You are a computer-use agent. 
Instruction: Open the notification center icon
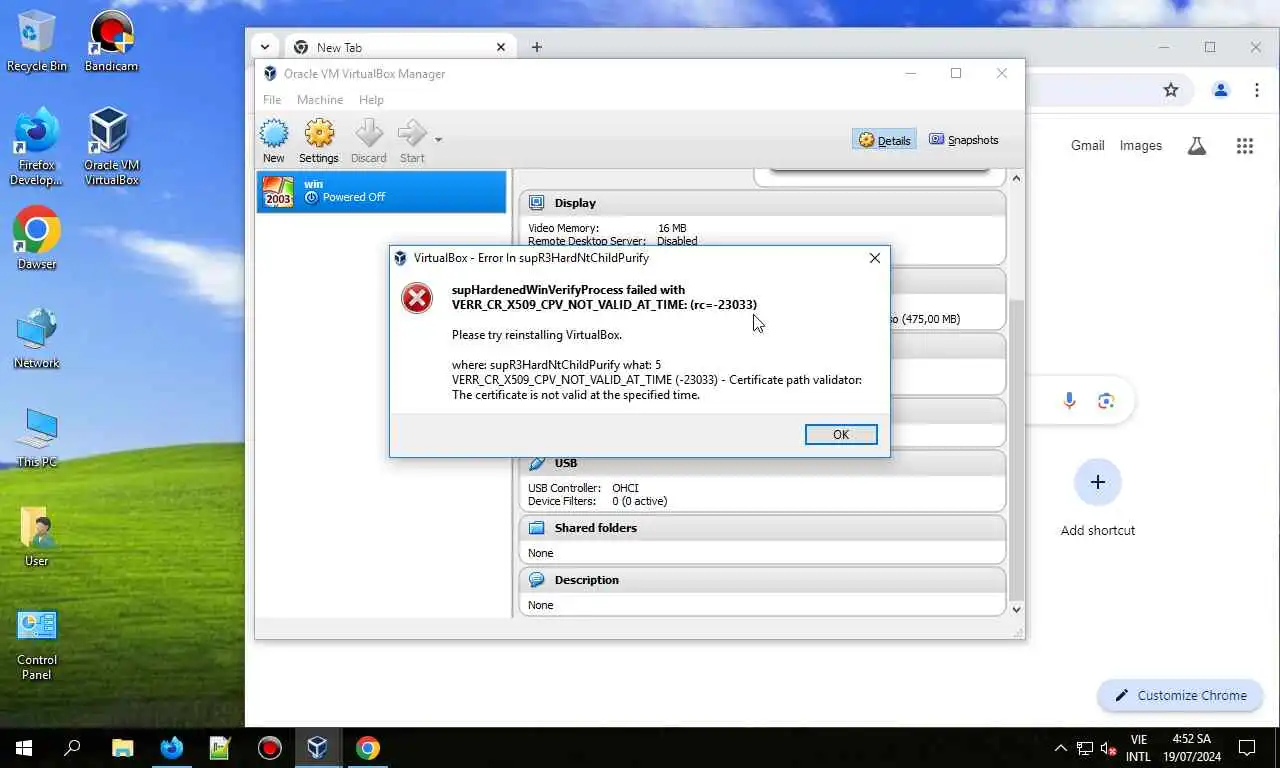(x=1247, y=748)
